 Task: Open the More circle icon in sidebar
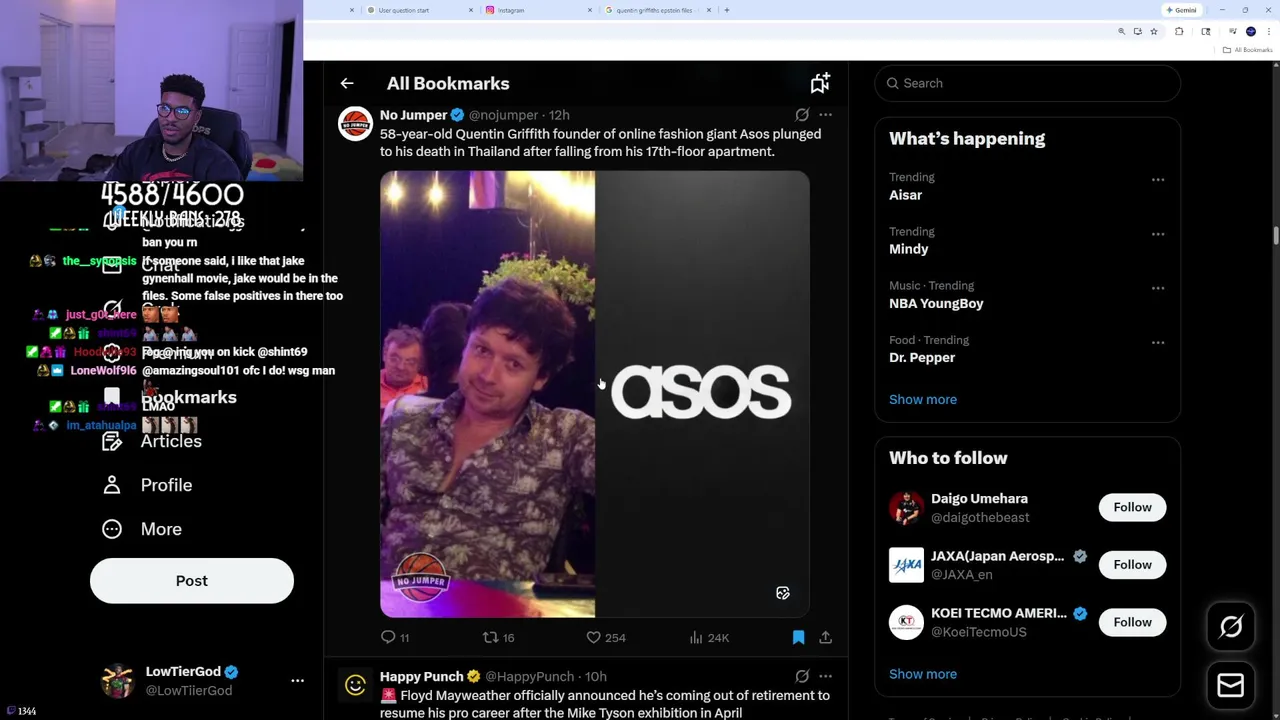(112, 529)
